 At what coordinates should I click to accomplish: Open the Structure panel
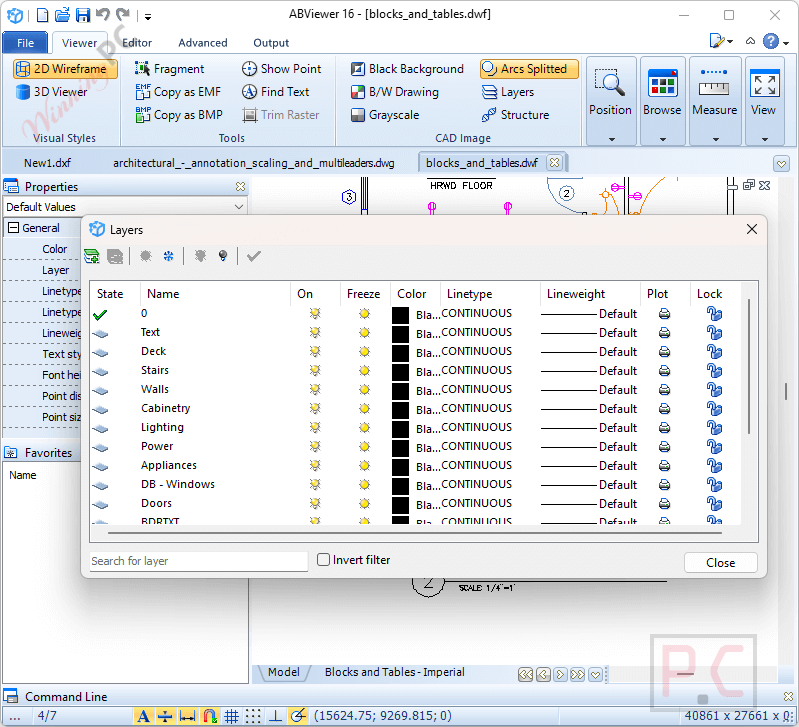tap(515, 115)
